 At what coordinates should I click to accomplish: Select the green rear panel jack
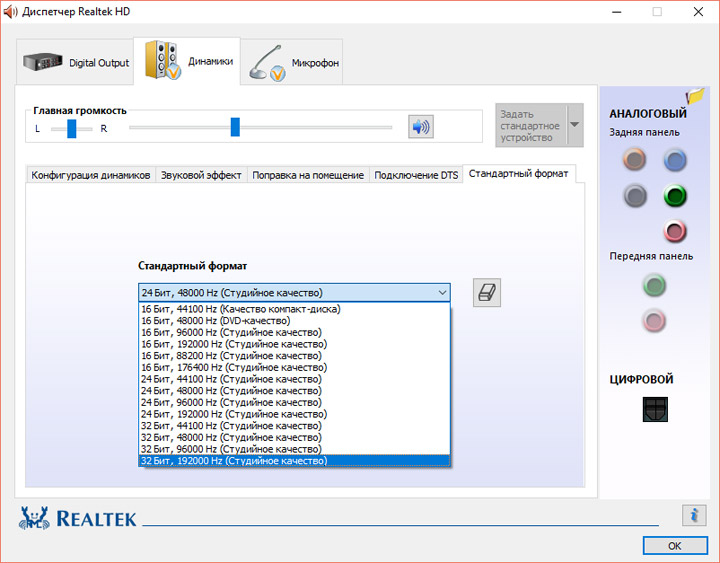tap(675, 196)
